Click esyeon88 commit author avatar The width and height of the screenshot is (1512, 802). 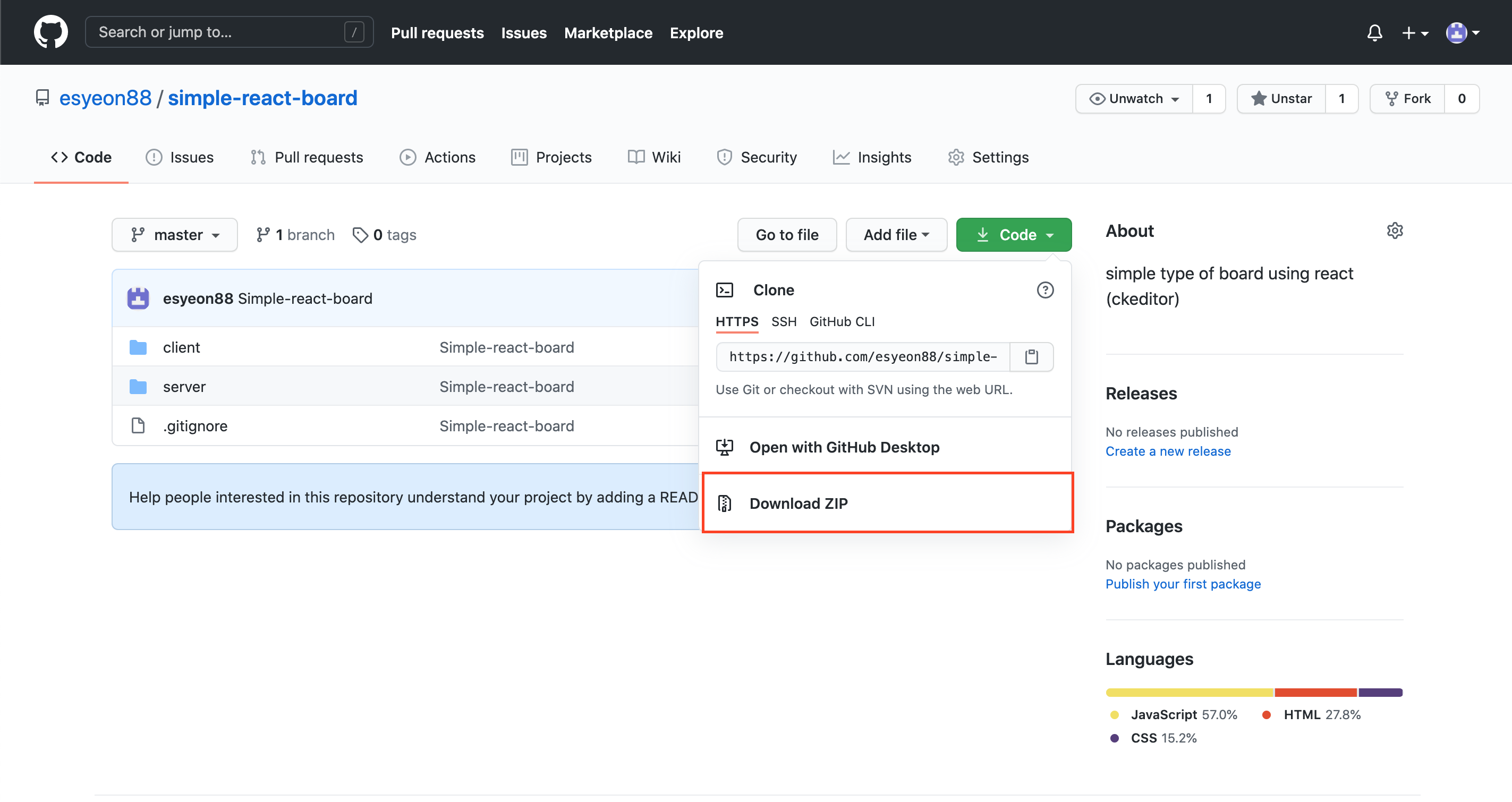pyautogui.click(x=139, y=298)
